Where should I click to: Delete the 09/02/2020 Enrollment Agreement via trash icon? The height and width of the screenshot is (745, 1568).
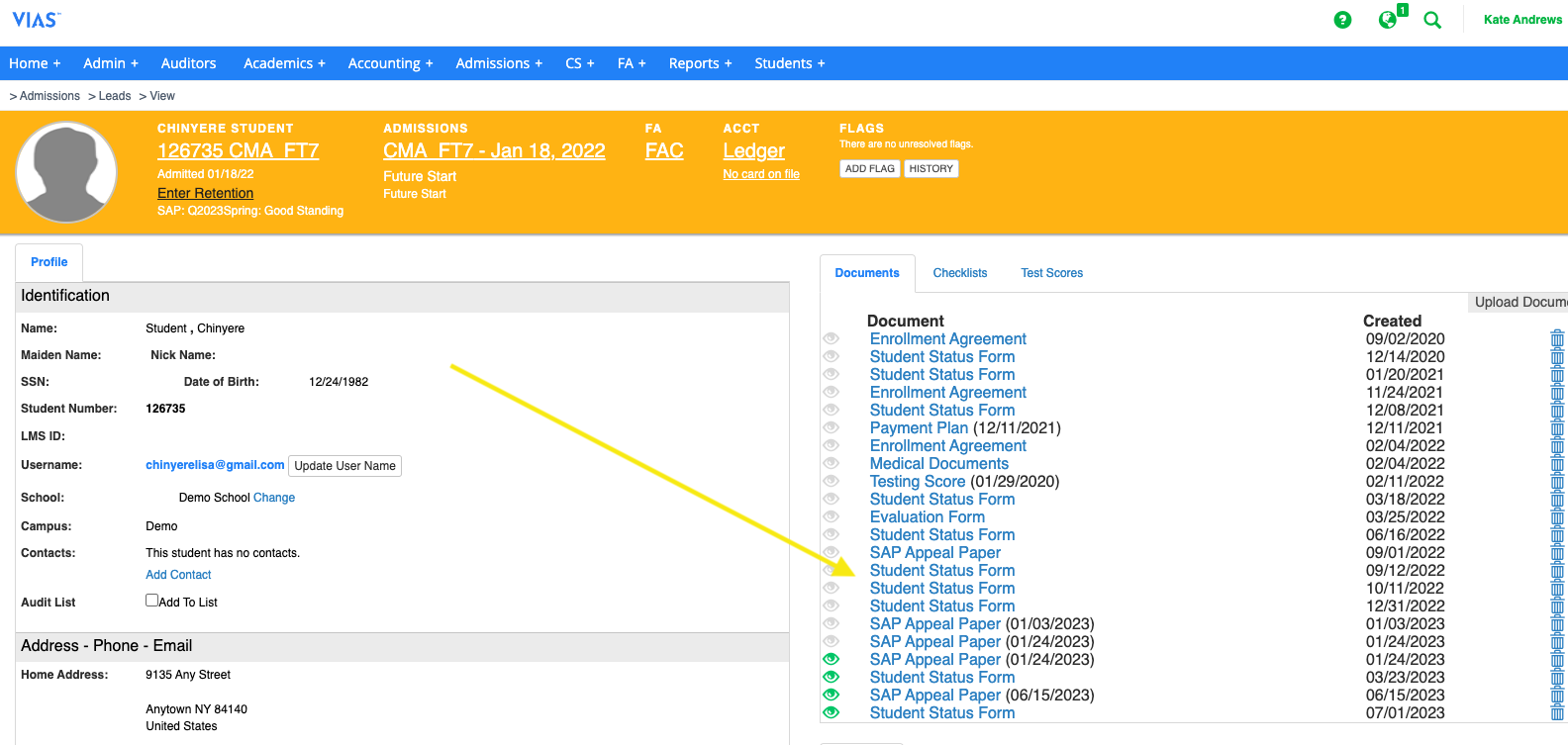pos(1557,339)
